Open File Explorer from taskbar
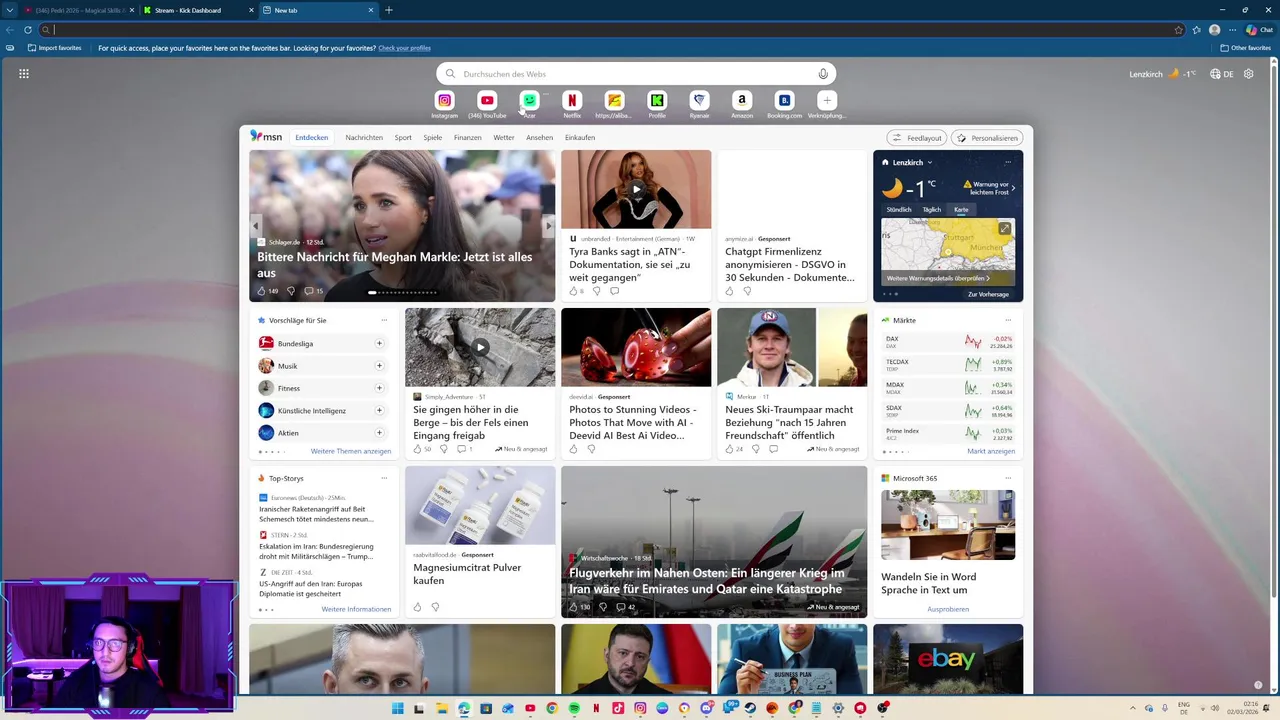 pyautogui.click(x=442, y=708)
